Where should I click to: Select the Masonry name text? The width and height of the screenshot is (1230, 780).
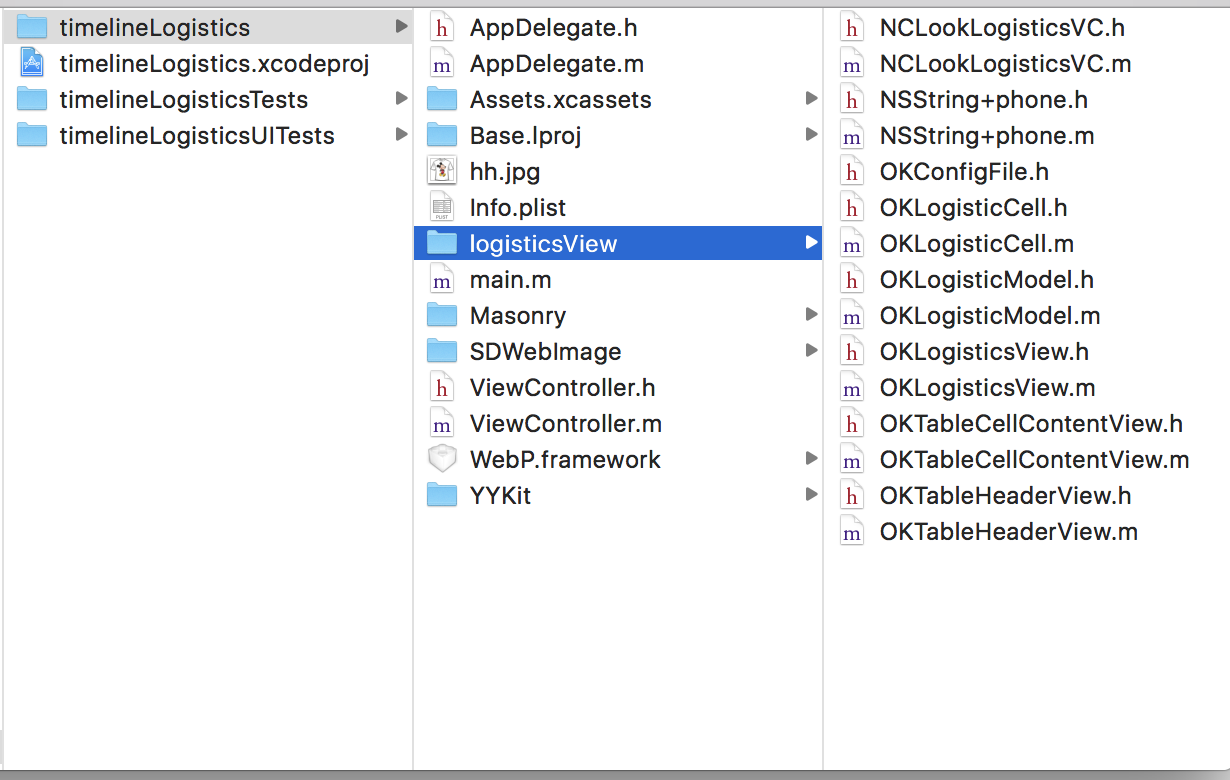tap(518, 316)
